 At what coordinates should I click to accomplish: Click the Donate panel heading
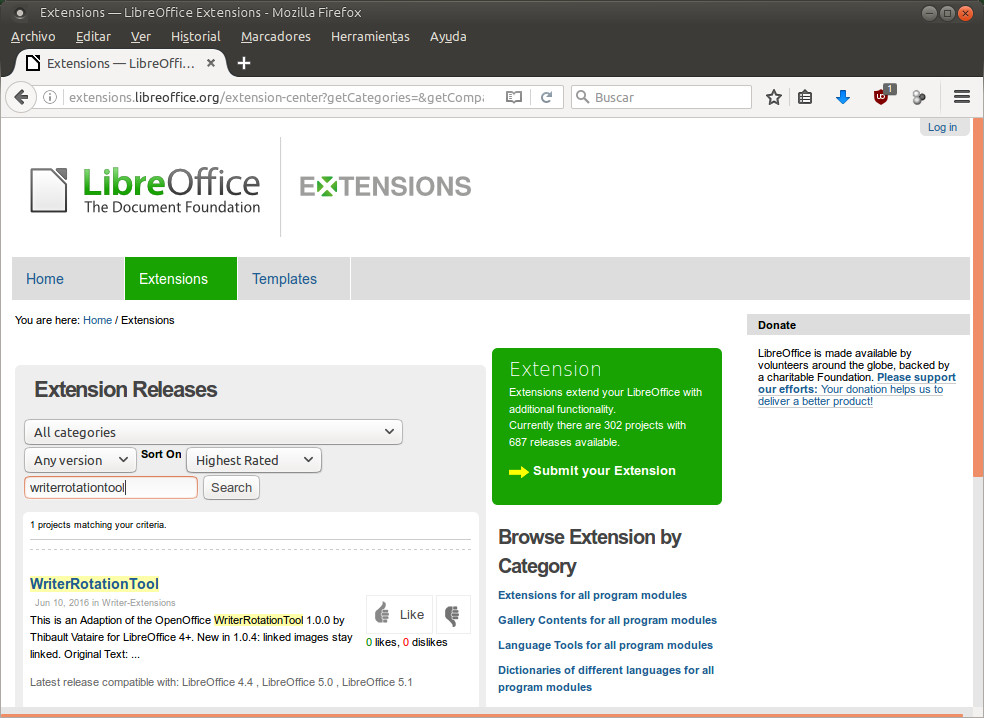click(858, 325)
